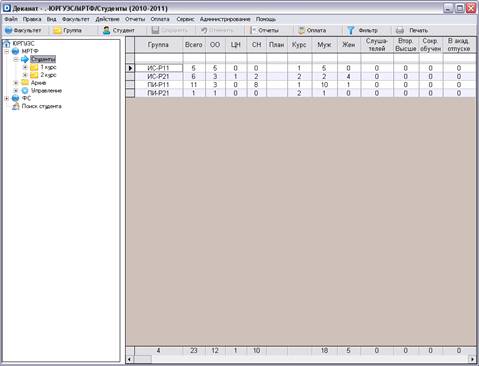Click the Группа folder toolbar icon

click(57, 30)
